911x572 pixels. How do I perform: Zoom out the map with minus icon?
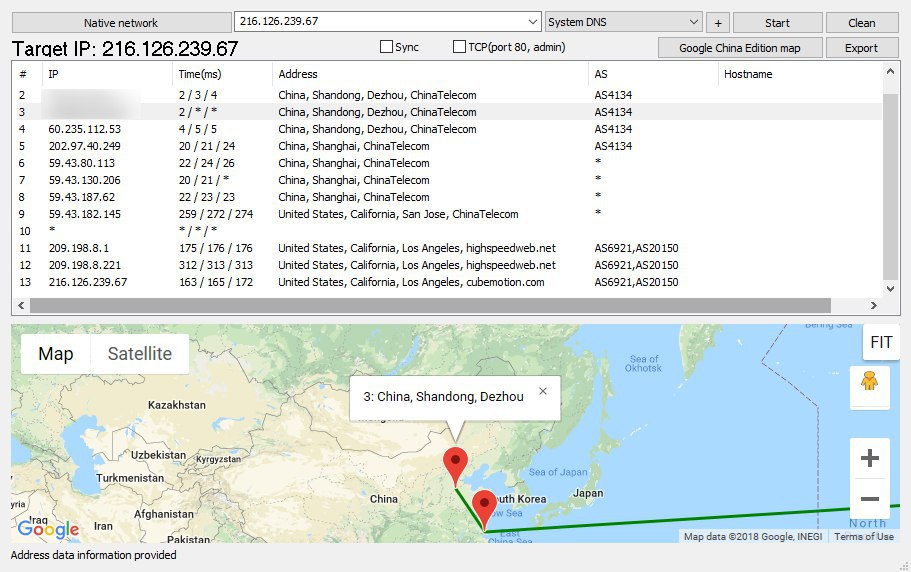(869, 499)
